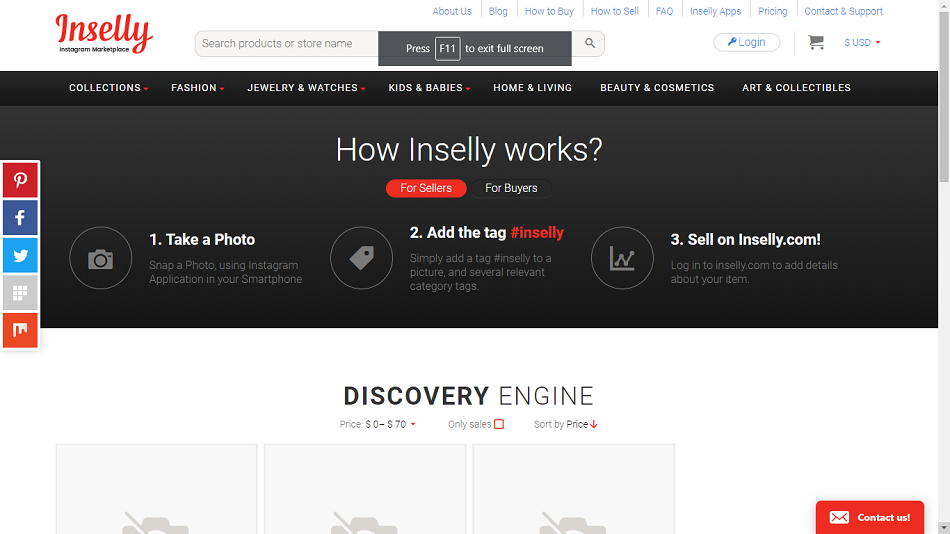
Task: Open the Pricing link
Action: (772, 11)
